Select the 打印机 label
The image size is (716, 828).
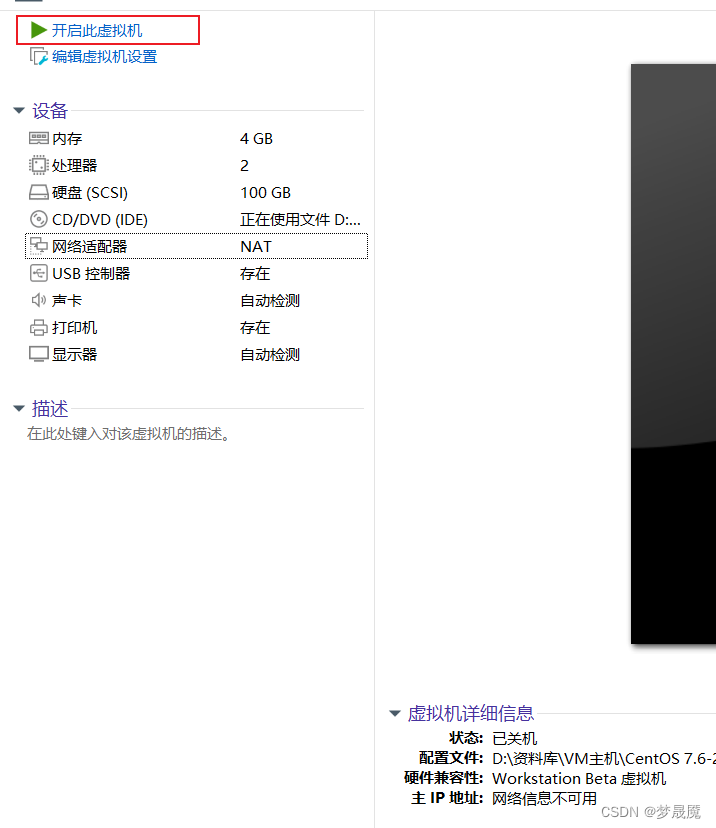click(74, 327)
